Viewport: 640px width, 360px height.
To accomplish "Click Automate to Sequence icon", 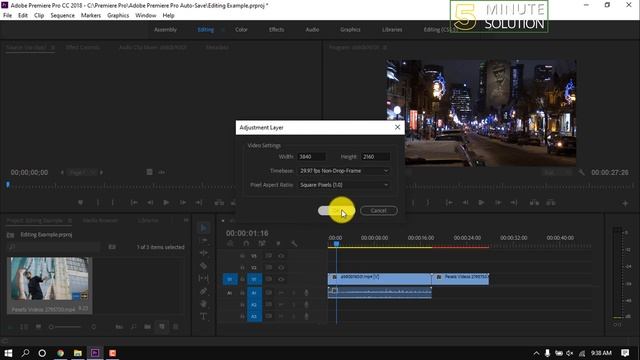I will pyautogui.click(x=119, y=327).
